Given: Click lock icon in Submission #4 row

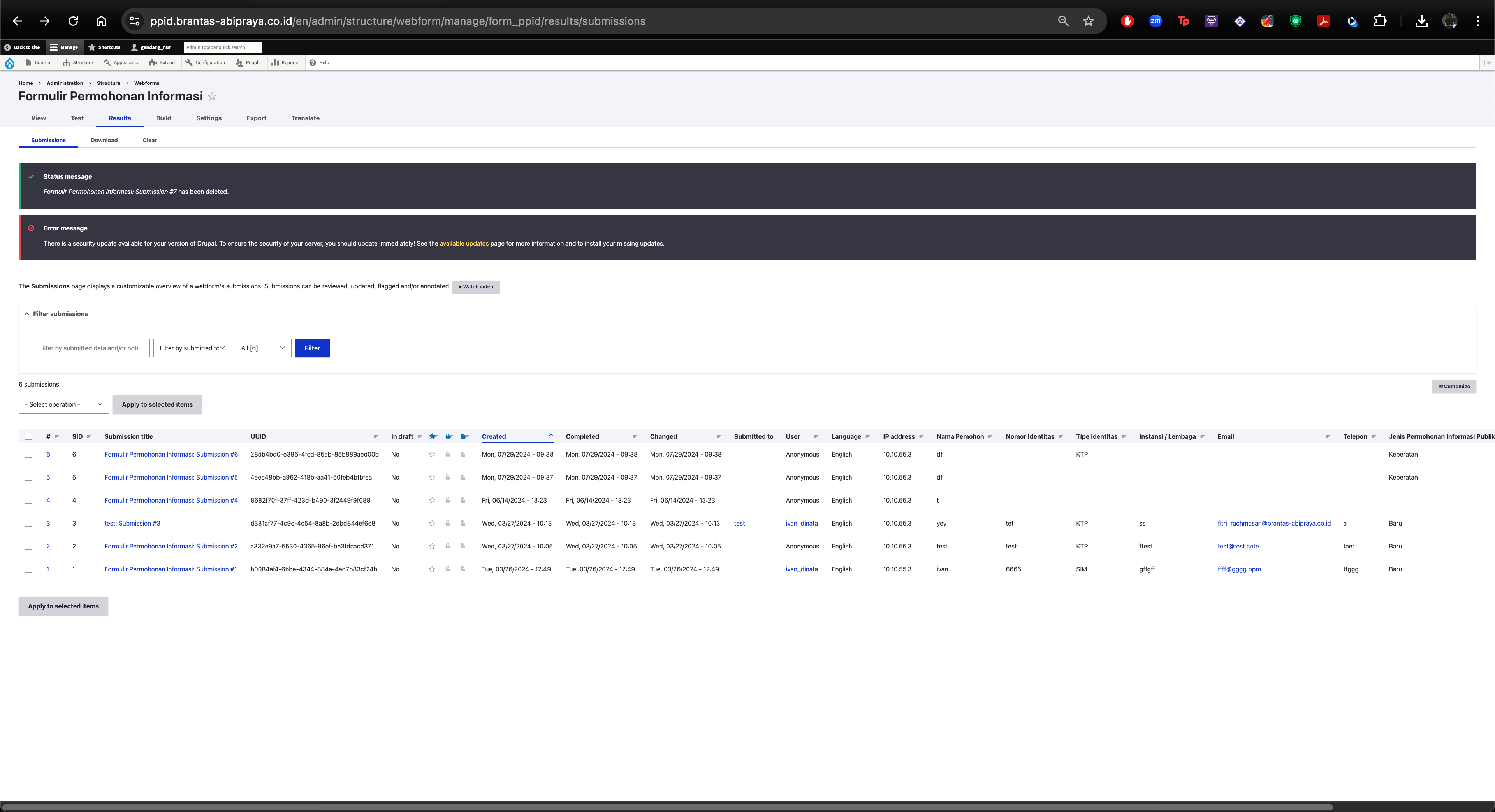Looking at the screenshot, I should click(447, 500).
